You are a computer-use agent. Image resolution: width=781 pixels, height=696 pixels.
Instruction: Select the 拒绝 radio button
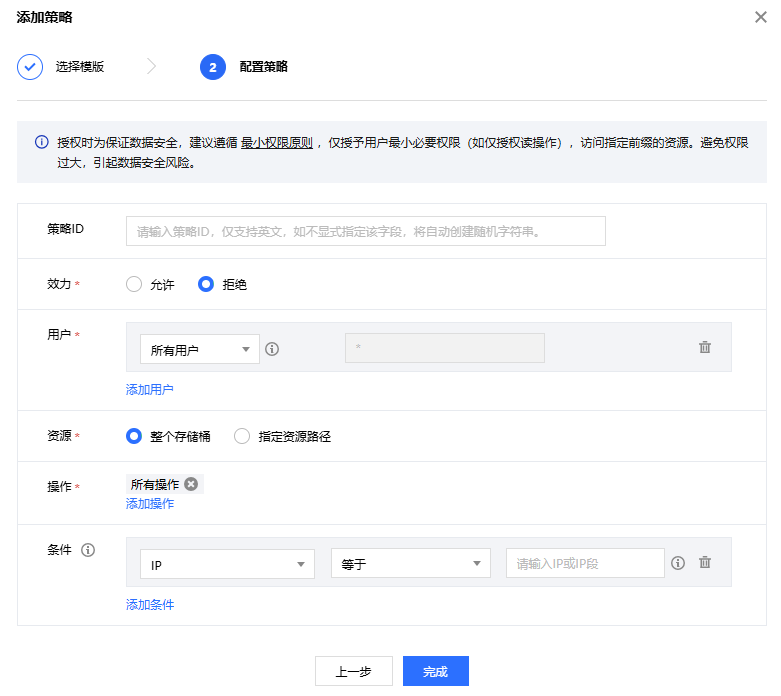(206, 284)
